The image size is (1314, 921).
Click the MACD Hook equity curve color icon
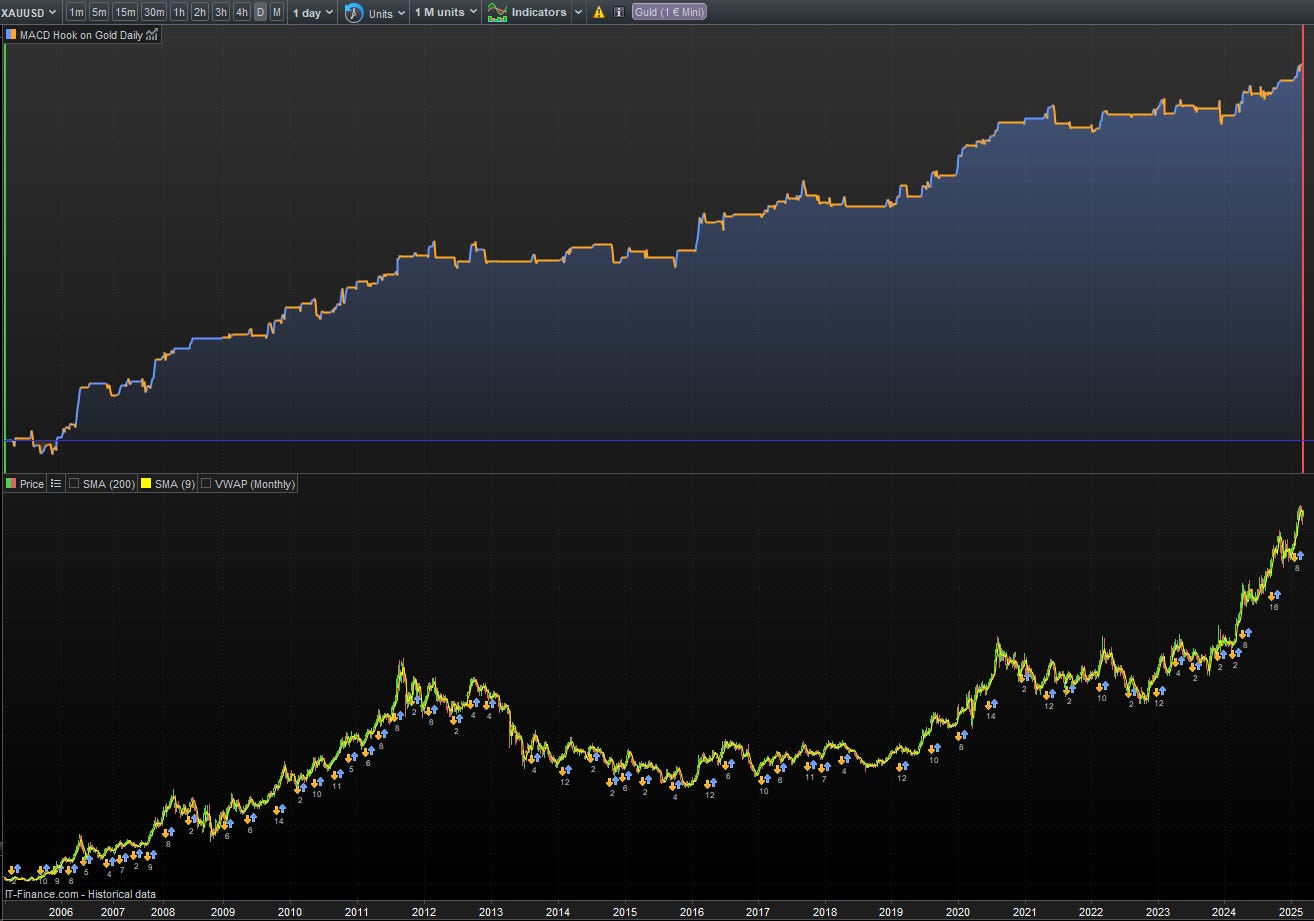click(x=11, y=34)
